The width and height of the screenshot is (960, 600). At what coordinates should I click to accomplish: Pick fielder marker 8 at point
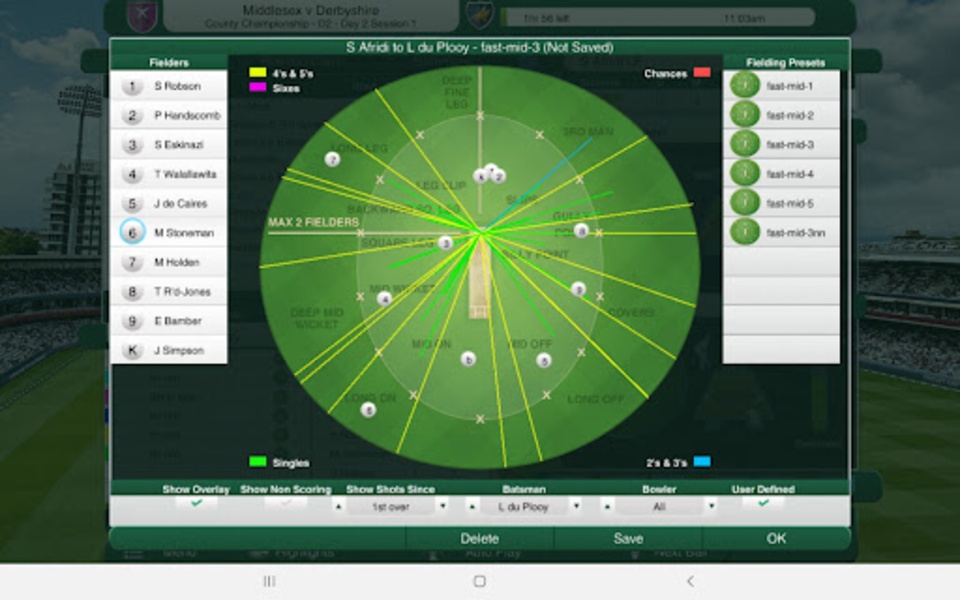[581, 231]
